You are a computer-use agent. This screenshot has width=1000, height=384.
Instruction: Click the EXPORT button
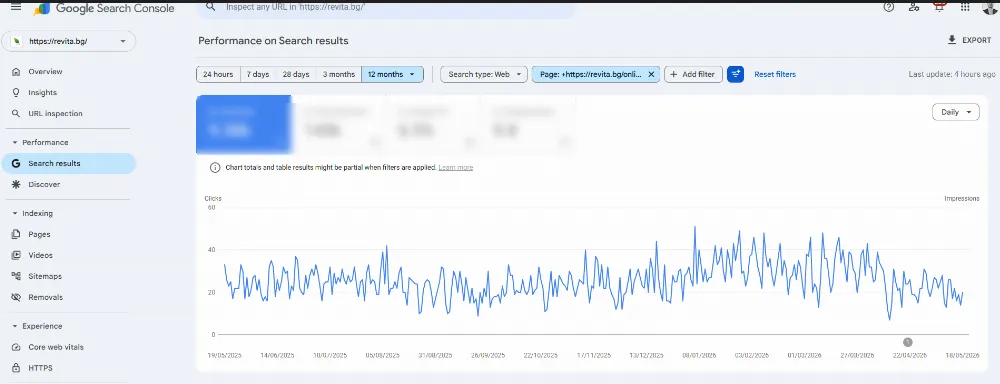(969, 40)
